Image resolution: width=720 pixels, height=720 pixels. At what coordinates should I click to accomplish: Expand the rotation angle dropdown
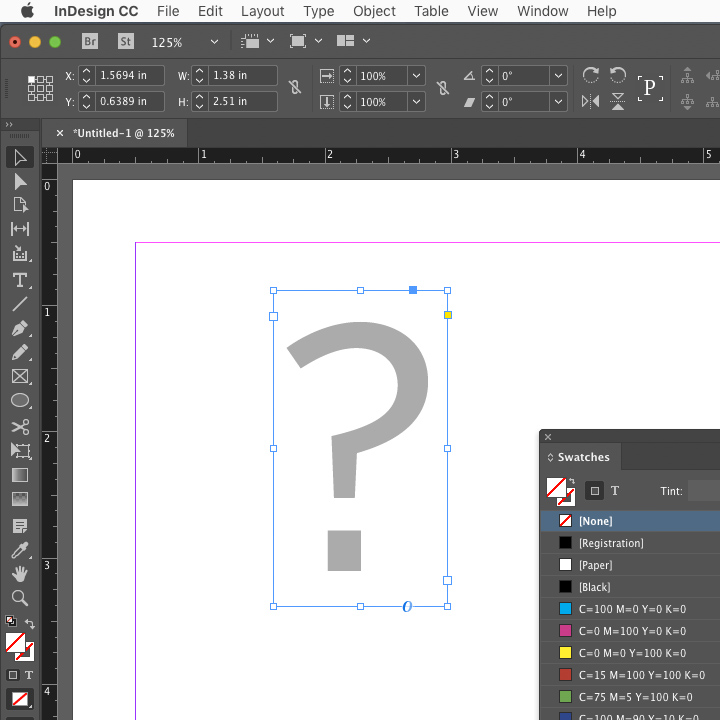(x=558, y=76)
